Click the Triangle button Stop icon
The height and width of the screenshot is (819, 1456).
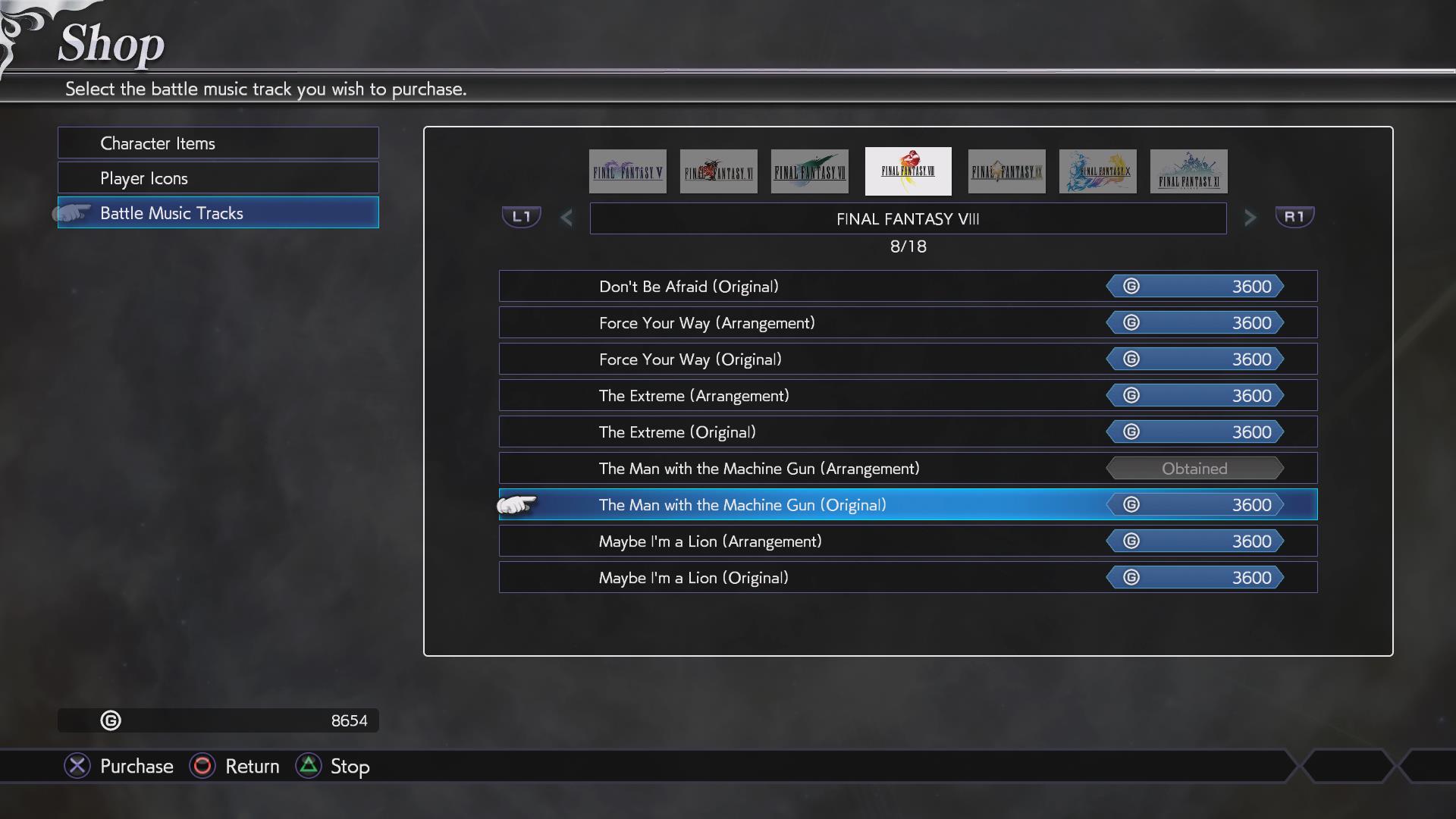(x=308, y=766)
